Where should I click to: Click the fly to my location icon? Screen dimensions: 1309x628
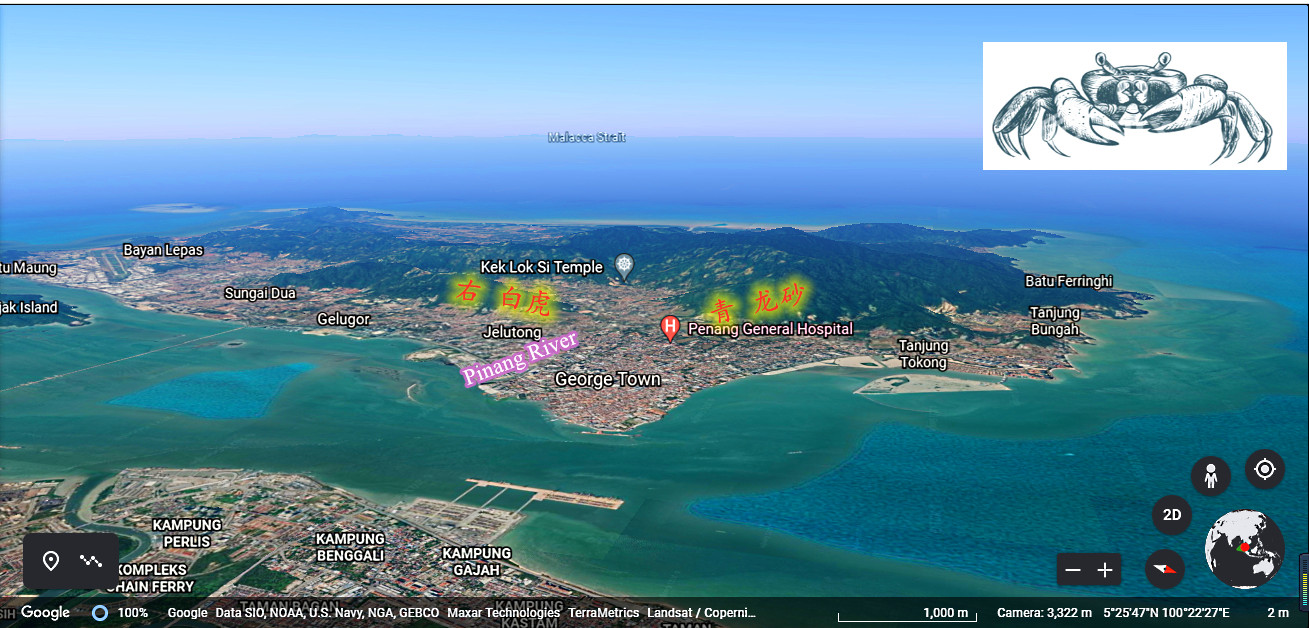pos(1264,469)
